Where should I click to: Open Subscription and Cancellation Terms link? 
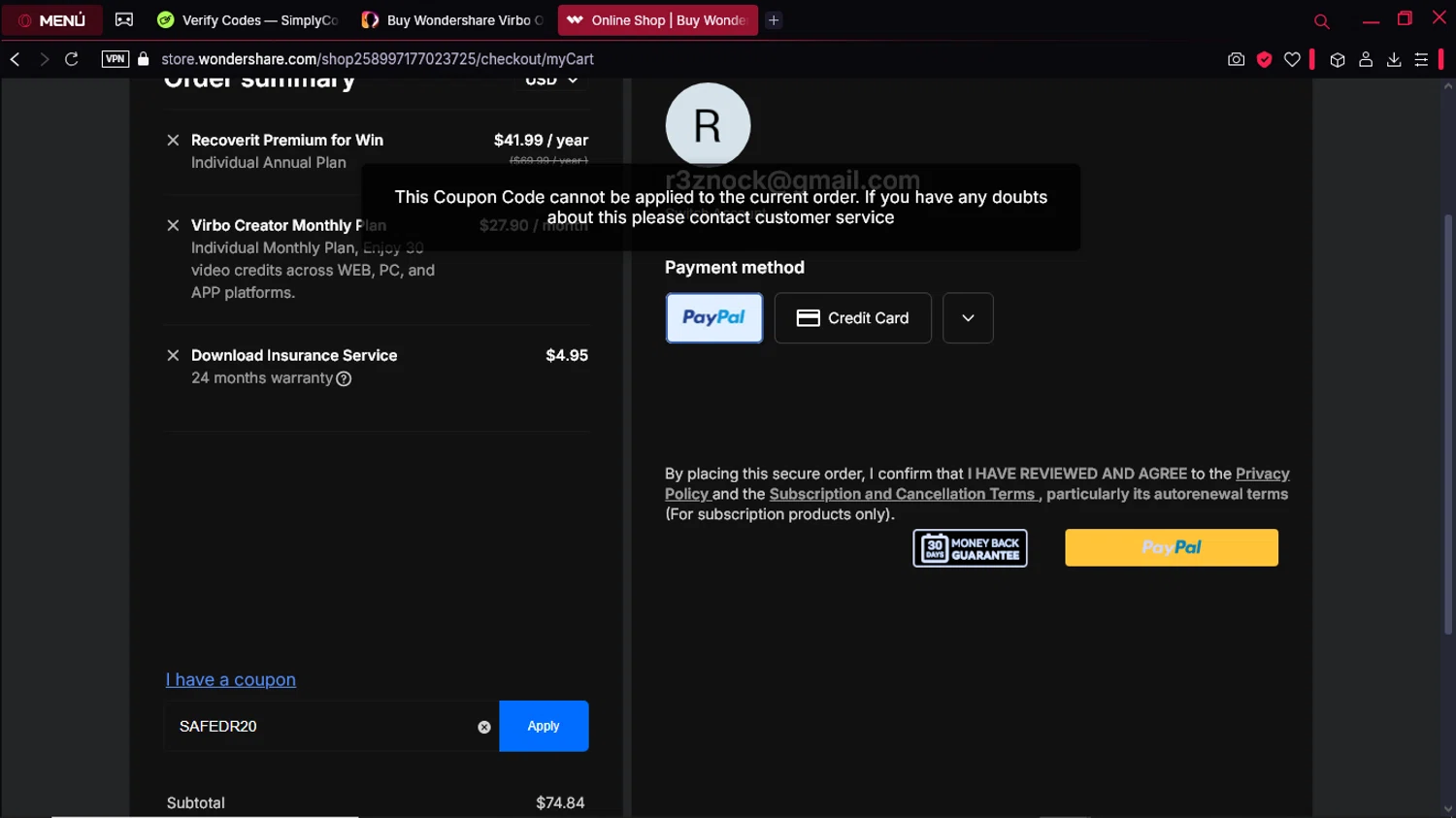click(x=903, y=494)
